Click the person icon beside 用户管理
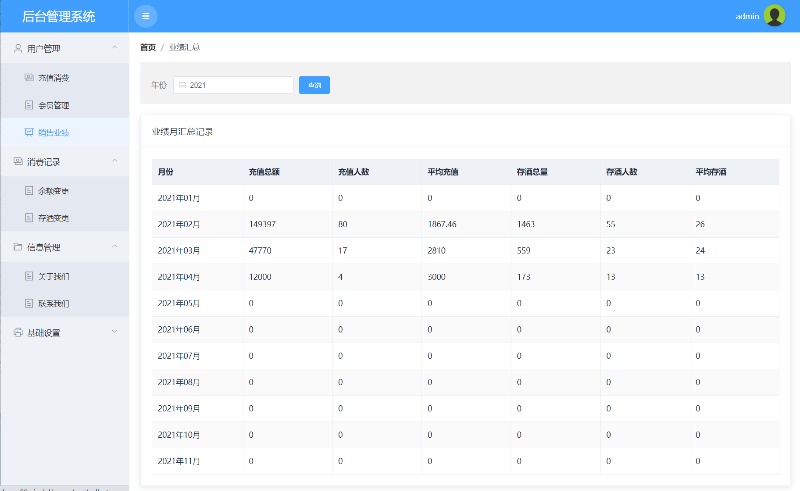This screenshot has width=800, height=491. pyautogui.click(x=17, y=48)
